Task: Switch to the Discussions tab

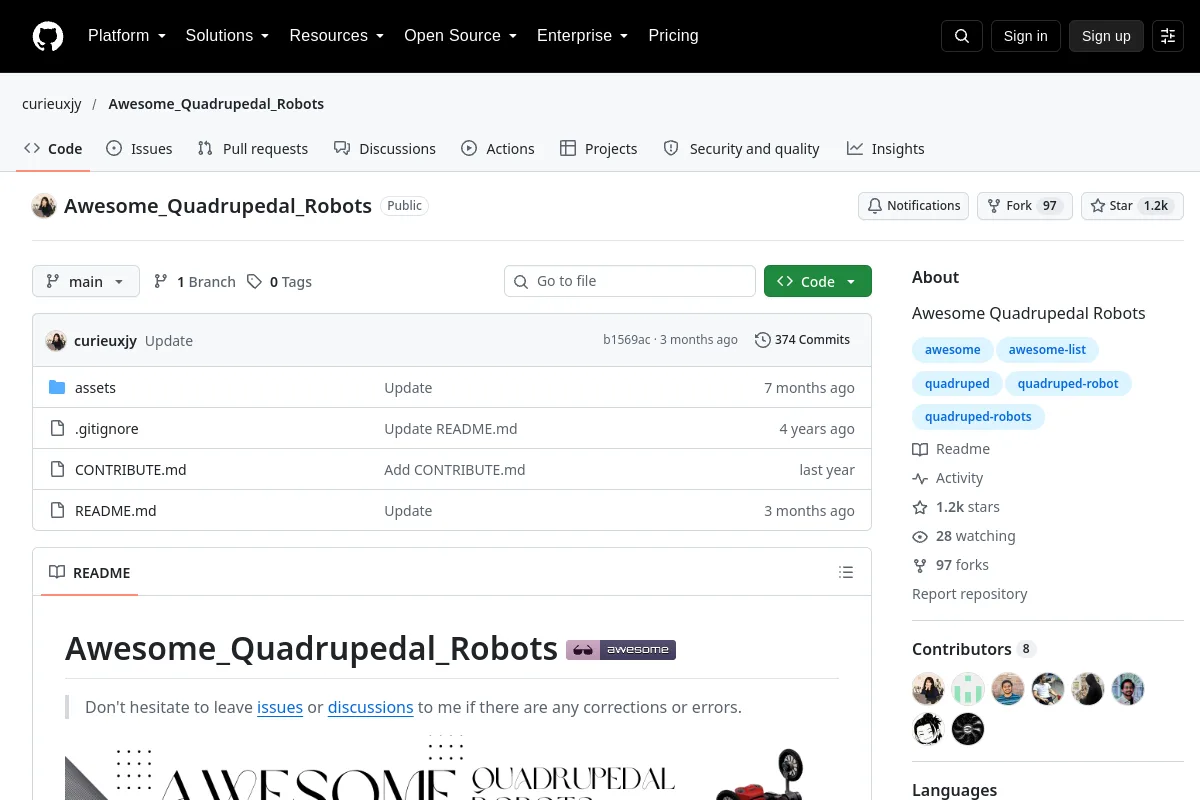Action: point(385,149)
